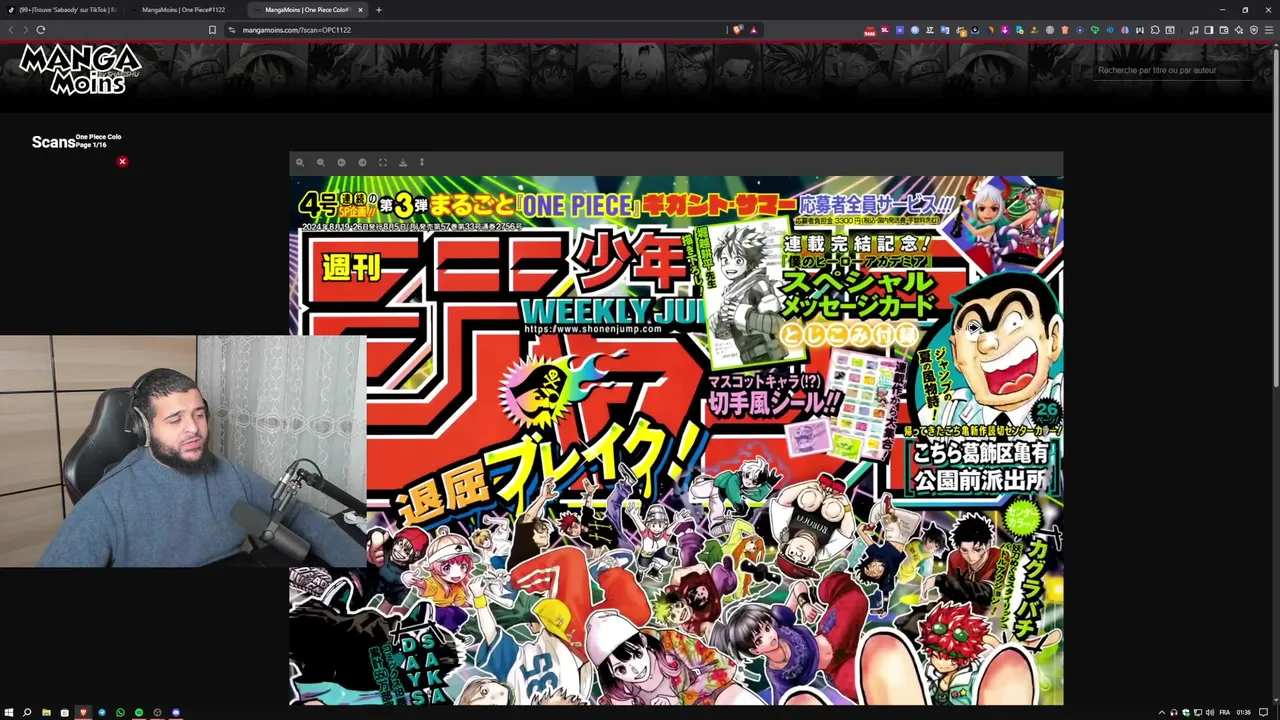This screenshot has height=720, width=1280.
Task: Open Windows taskbar search
Action: pos(27,713)
